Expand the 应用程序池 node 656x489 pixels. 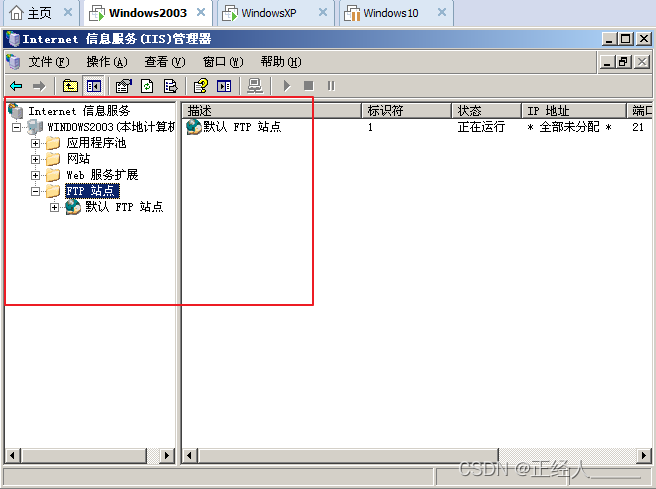pyautogui.click(x=36, y=143)
